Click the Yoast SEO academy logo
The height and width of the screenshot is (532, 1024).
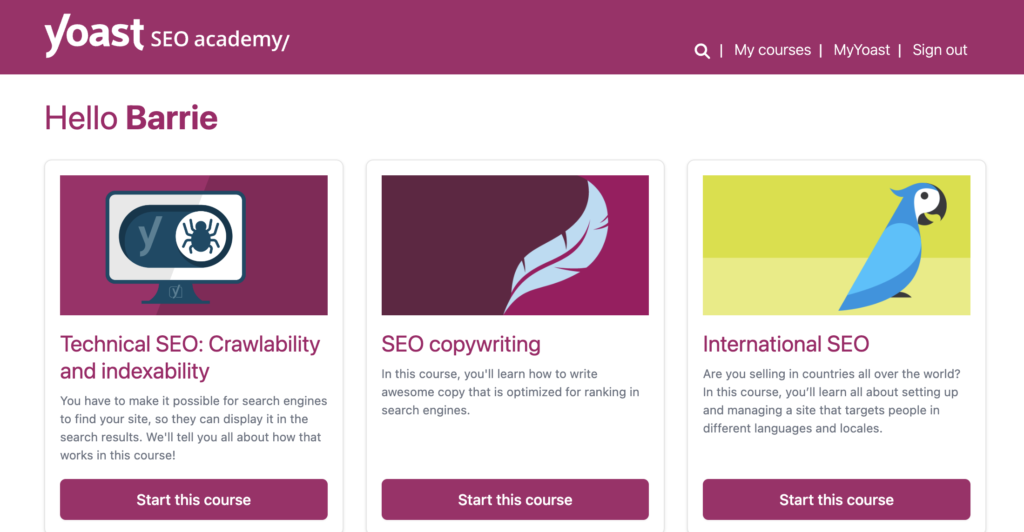point(166,37)
